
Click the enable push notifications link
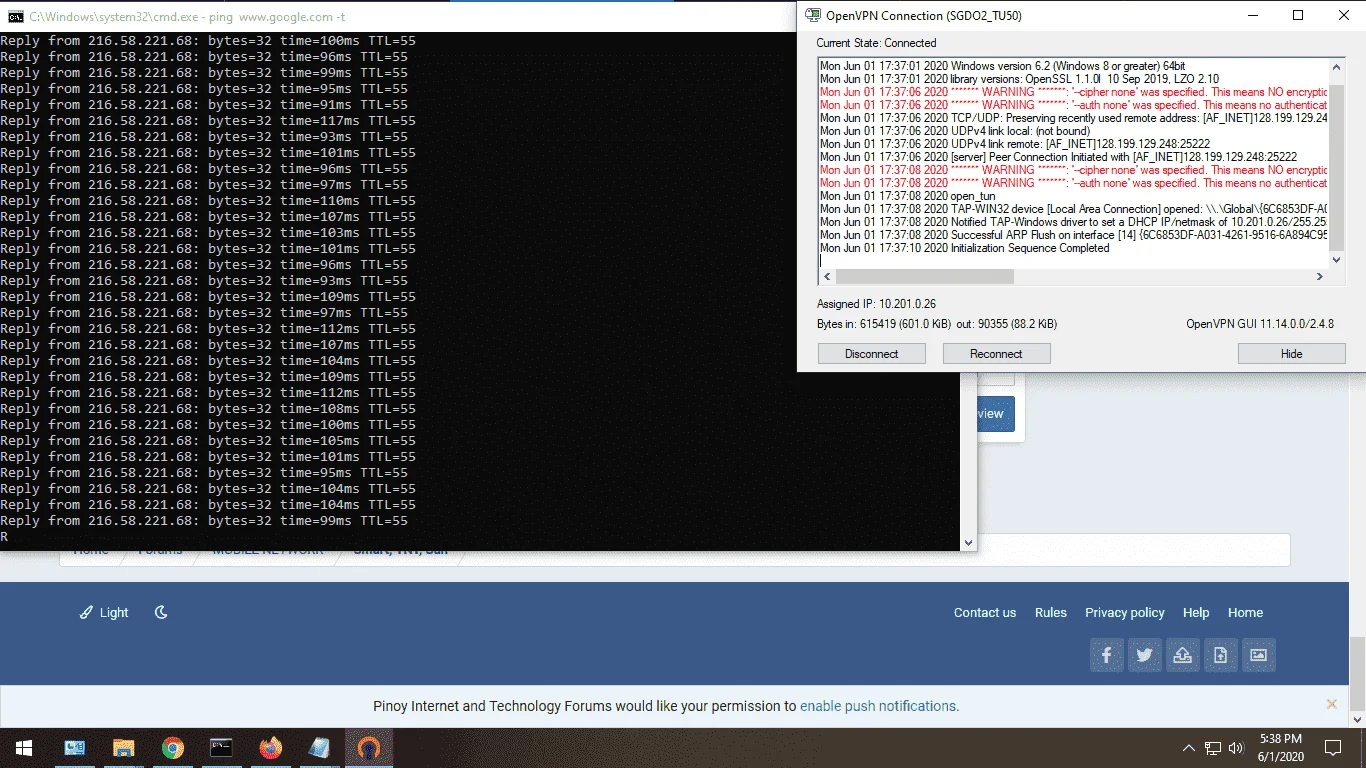tap(879, 705)
